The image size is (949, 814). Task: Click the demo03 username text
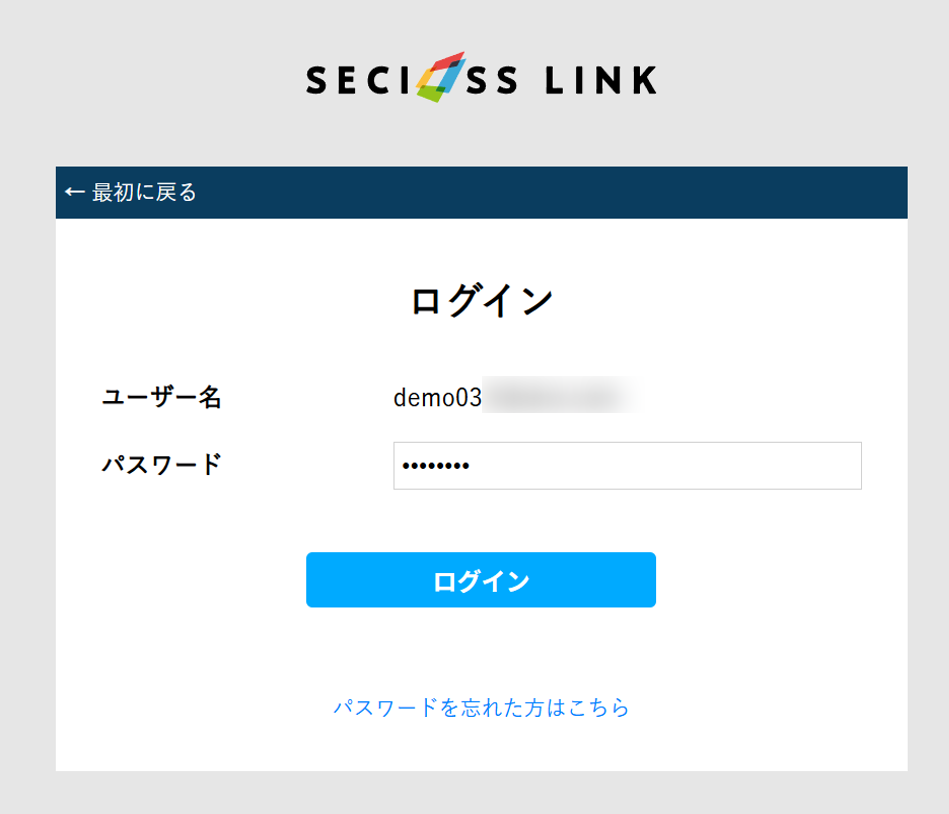(438, 398)
